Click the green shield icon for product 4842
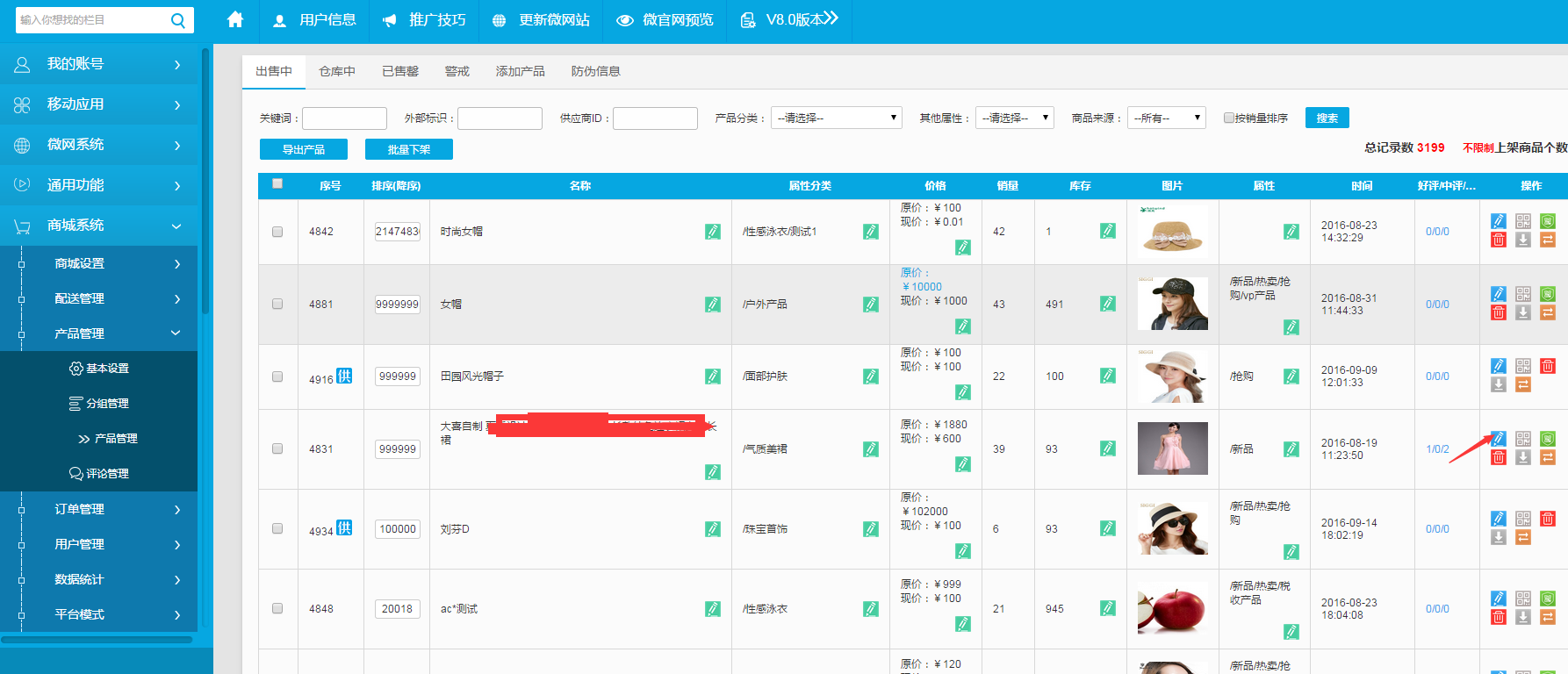 point(1548,221)
